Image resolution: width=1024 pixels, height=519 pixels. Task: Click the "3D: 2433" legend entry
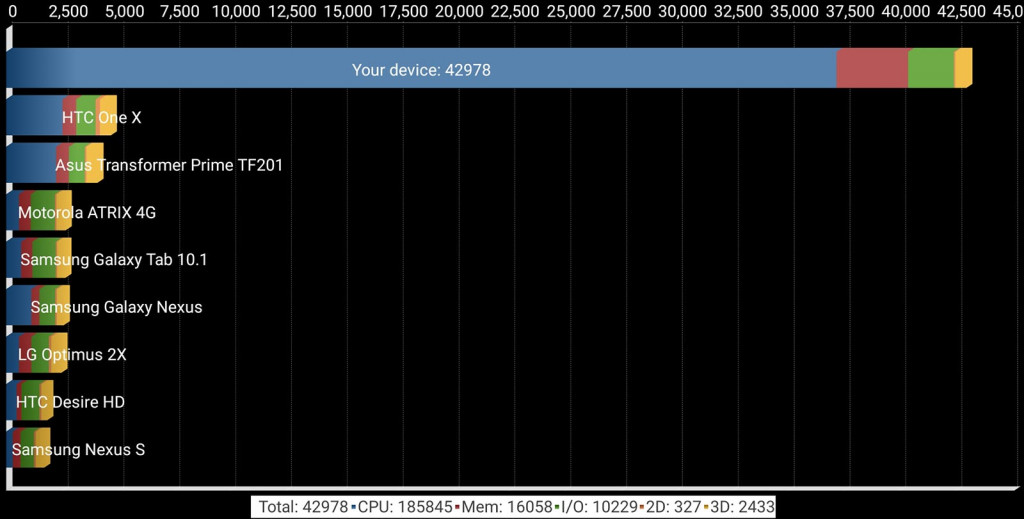[x=741, y=507]
